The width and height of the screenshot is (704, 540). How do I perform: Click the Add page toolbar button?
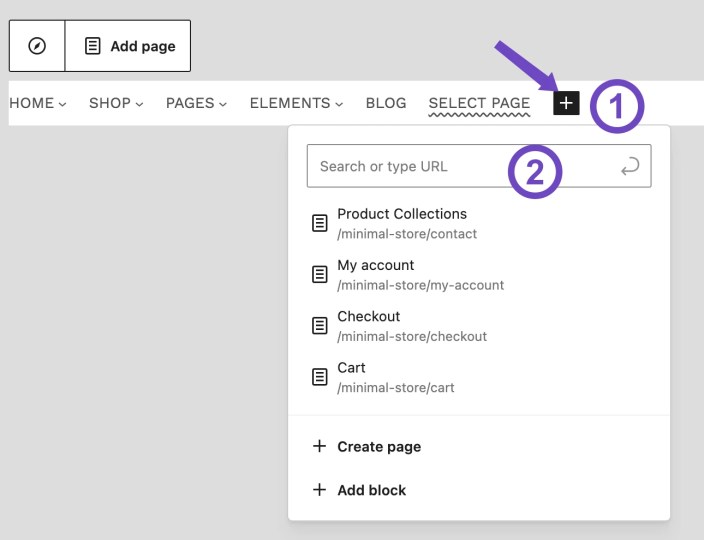[x=128, y=46]
